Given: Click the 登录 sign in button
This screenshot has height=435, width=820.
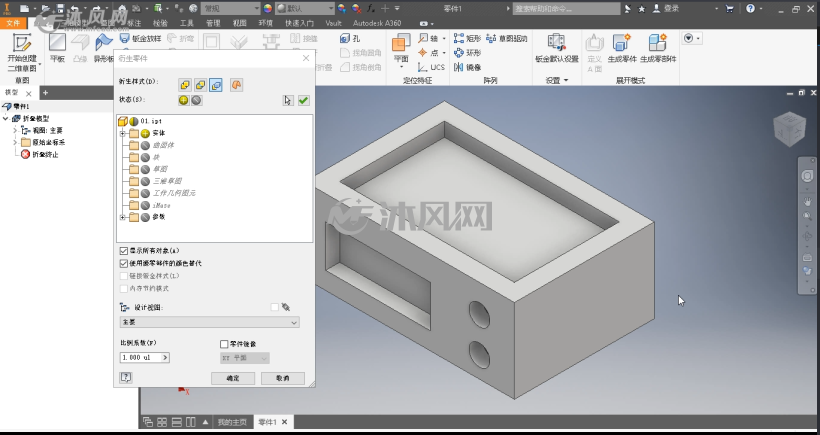Looking at the screenshot, I should click(x=666, y=8).
